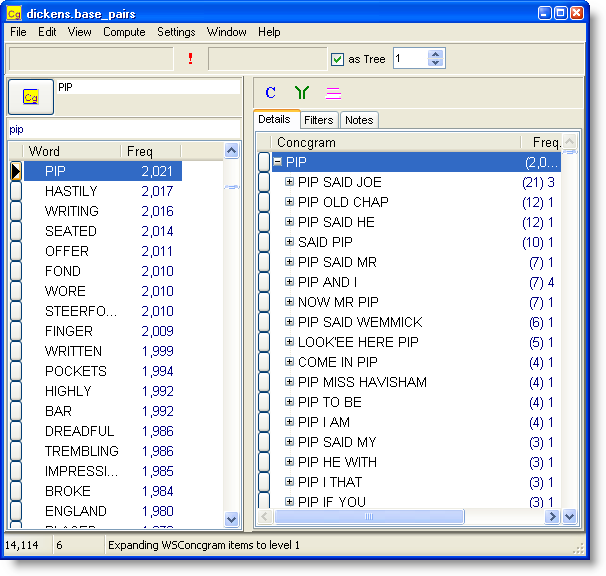The image size is (606, 576).
Task: Select the SEATED row in word list
Action: (103, 231)
